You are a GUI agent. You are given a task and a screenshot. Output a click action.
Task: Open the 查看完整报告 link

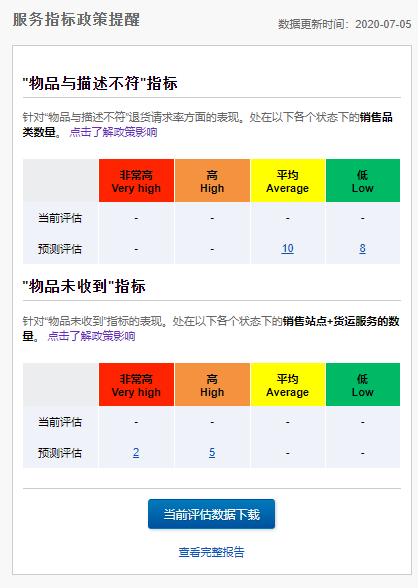click(211, 552)
